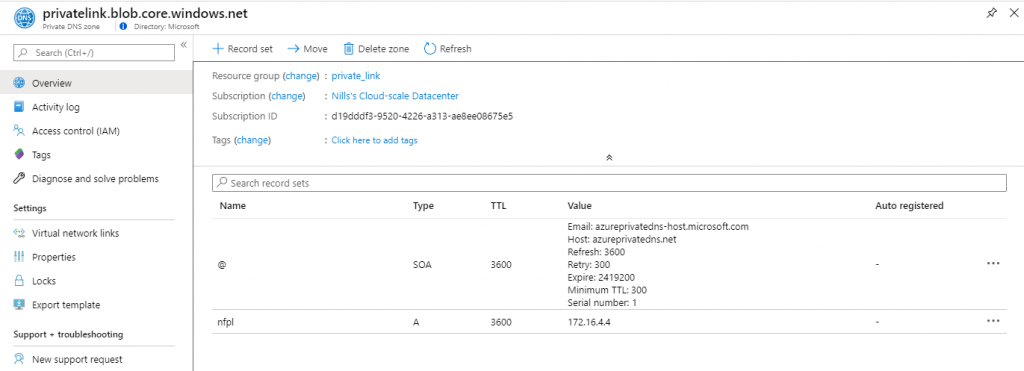This screenshot has height=371, width=1024.
Task: Open more options for SOA record
Action: [x=993, y=263]
